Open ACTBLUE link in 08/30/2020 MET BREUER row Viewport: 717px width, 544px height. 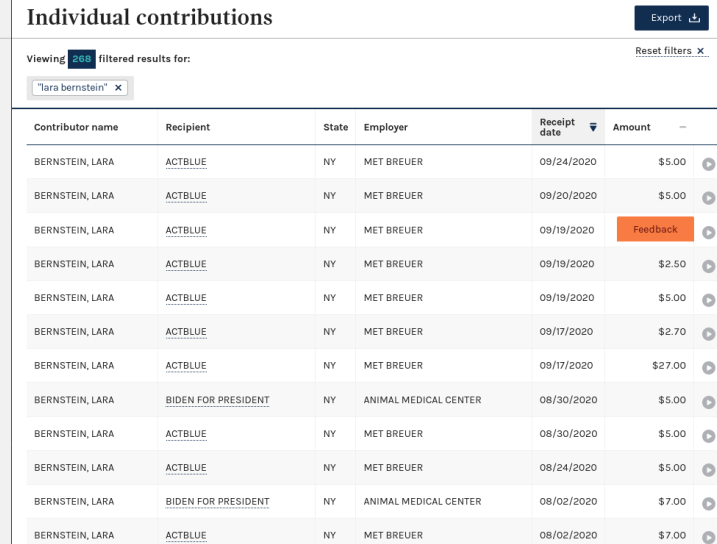(186, 433)
